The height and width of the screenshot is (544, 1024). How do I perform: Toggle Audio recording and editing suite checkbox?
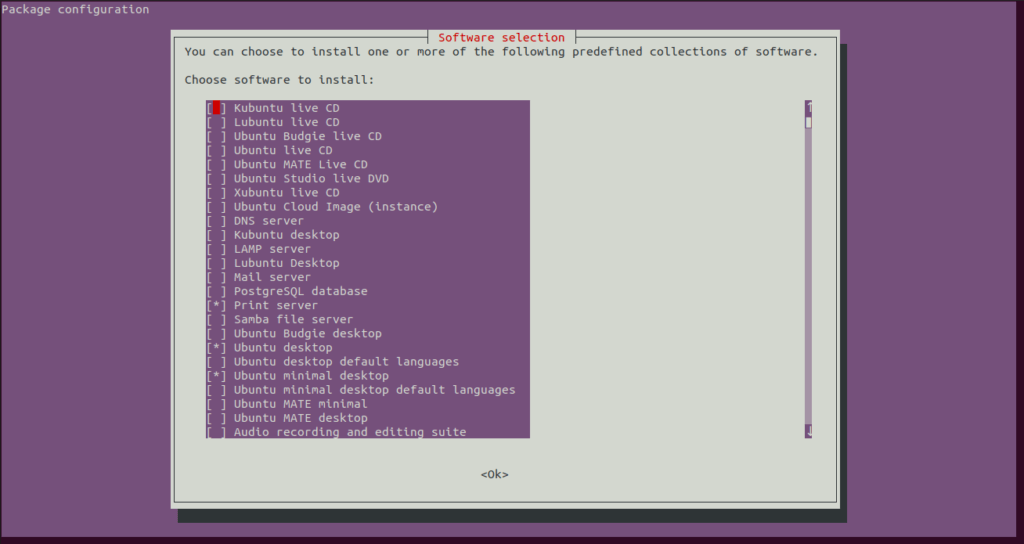coord(216,432)
